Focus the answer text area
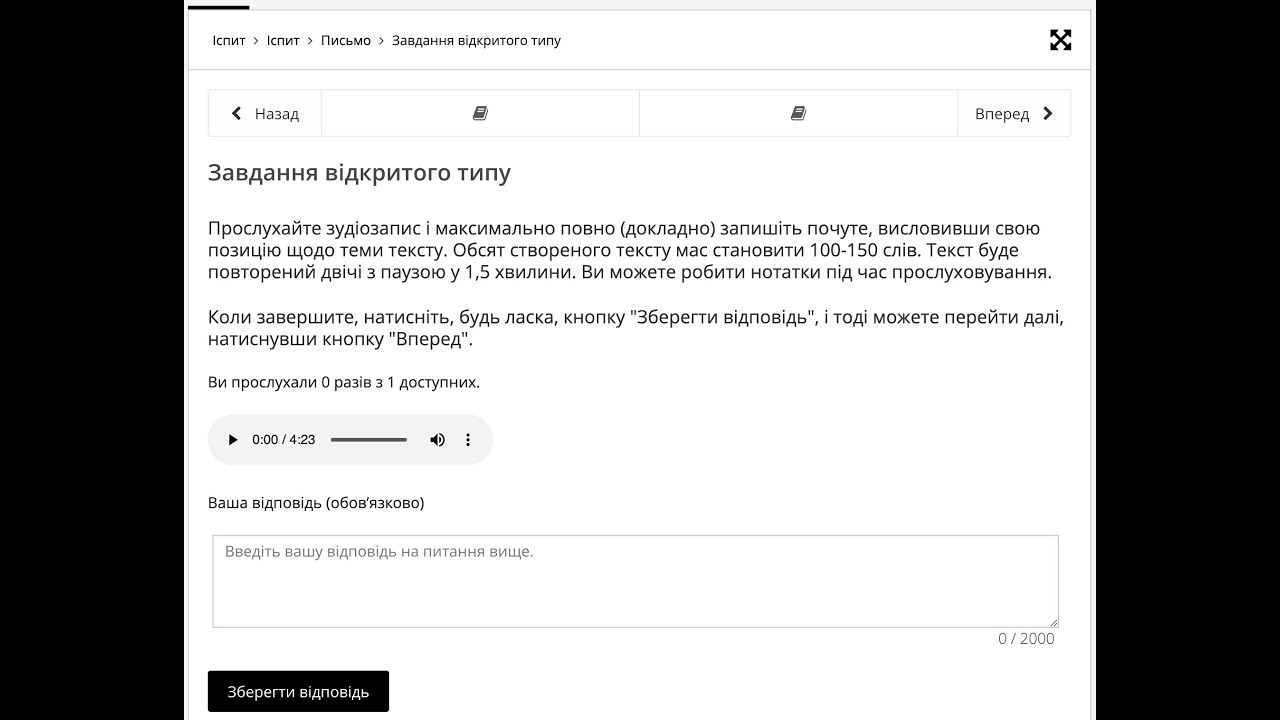1280x720 pixels. pos(635,581)
